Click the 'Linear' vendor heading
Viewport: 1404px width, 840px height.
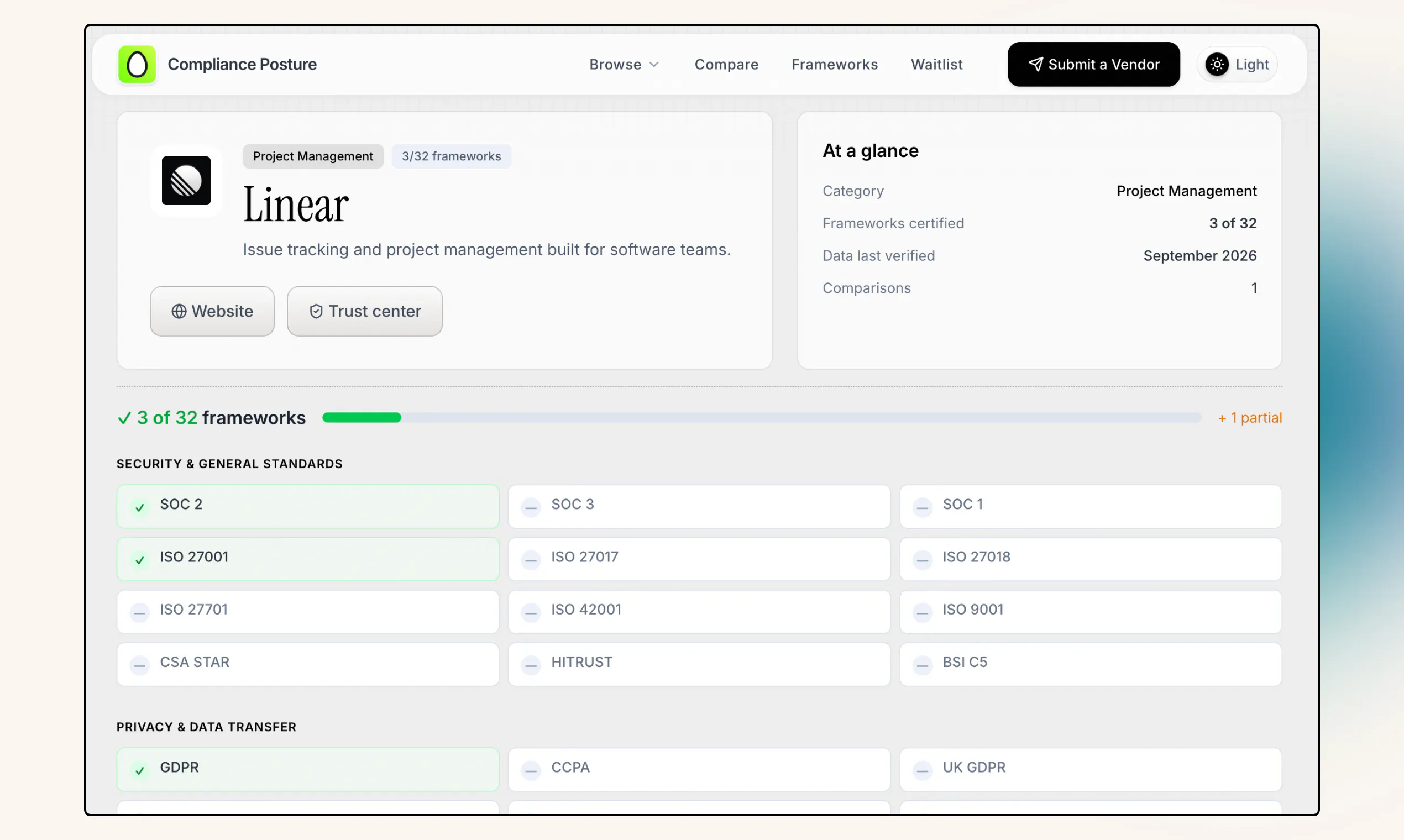296,205
